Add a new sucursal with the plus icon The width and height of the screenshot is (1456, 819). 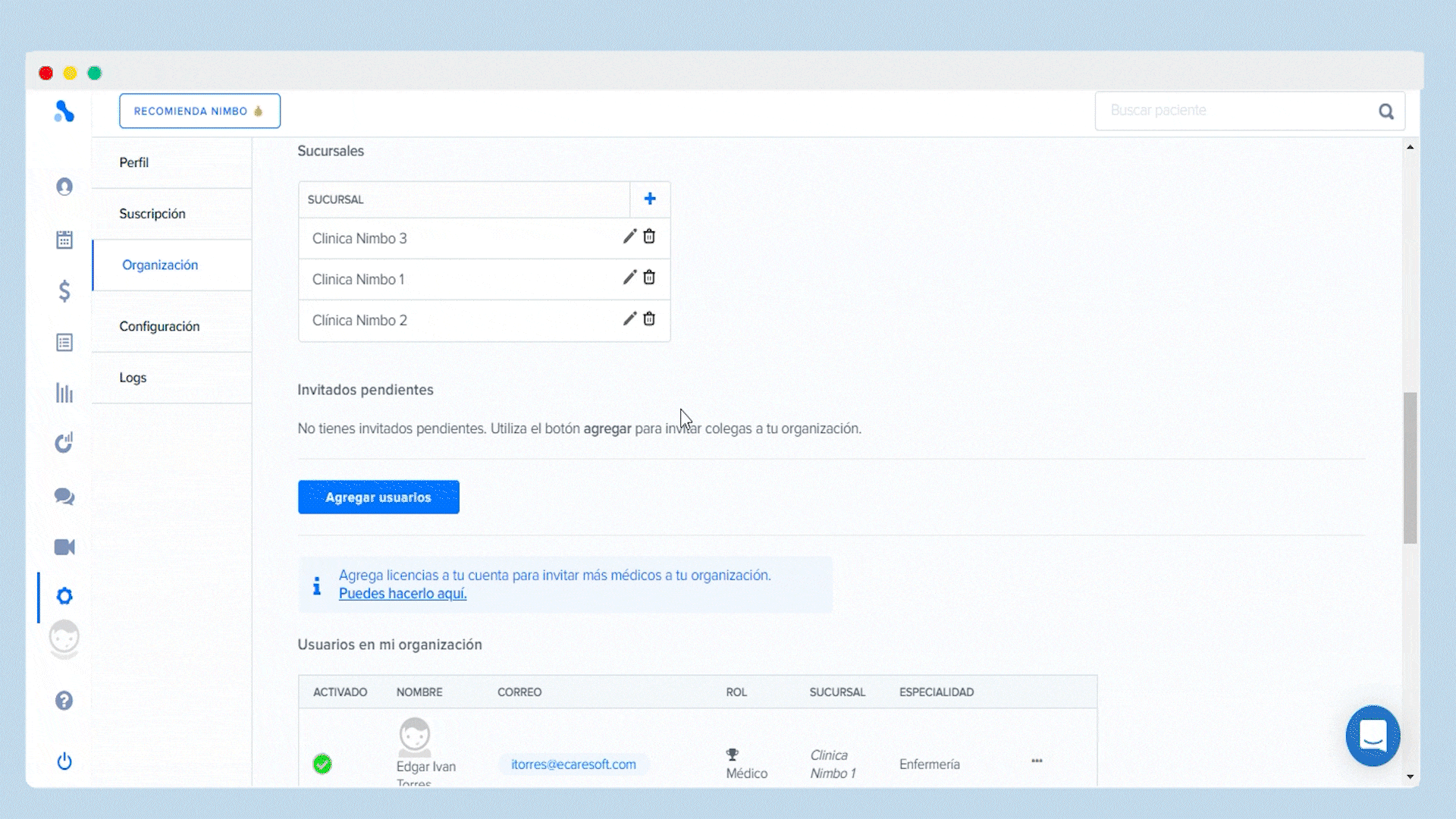tap(650, 198)
